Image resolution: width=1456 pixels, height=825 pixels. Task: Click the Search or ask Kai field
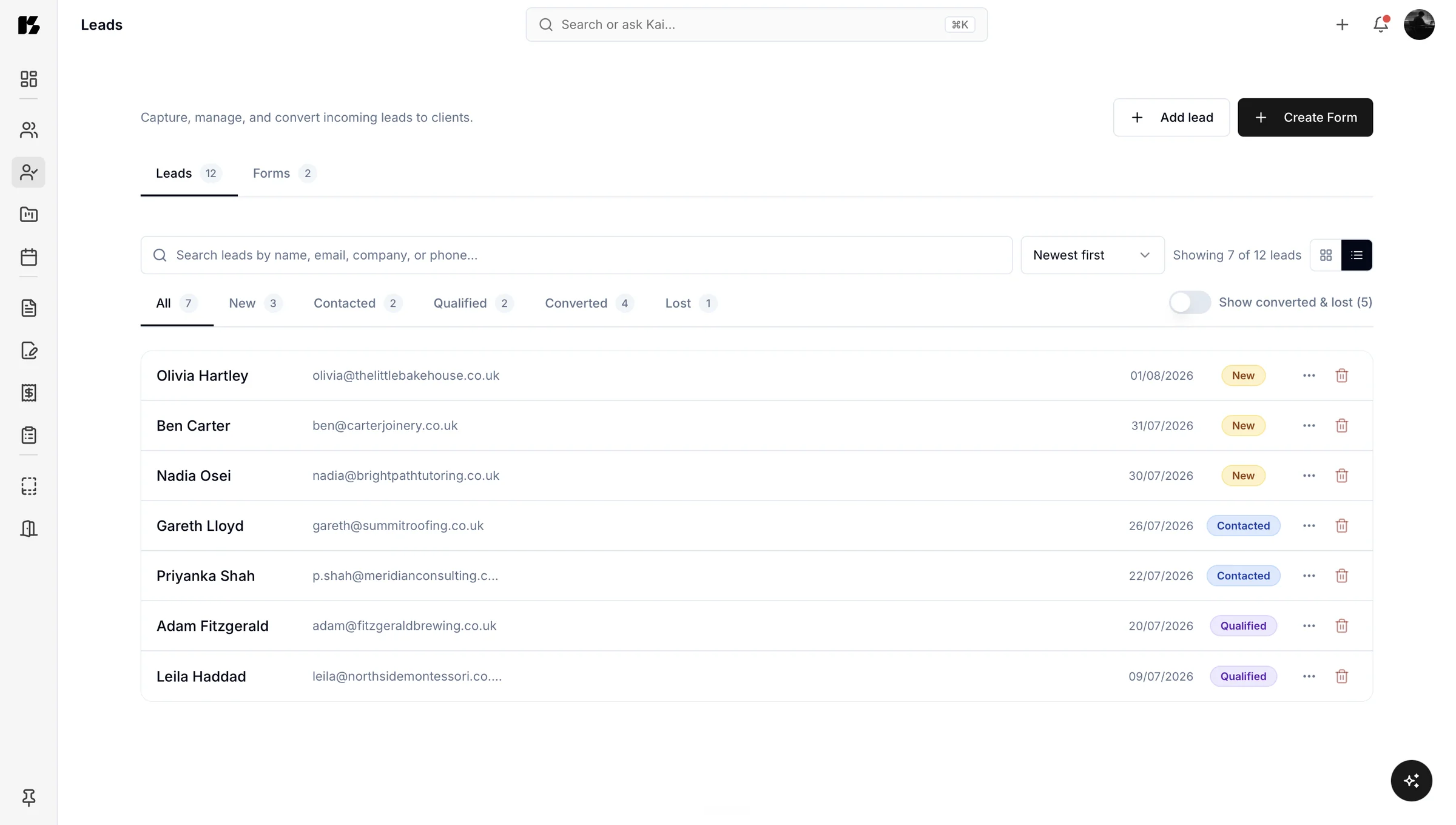click(756, 24)
